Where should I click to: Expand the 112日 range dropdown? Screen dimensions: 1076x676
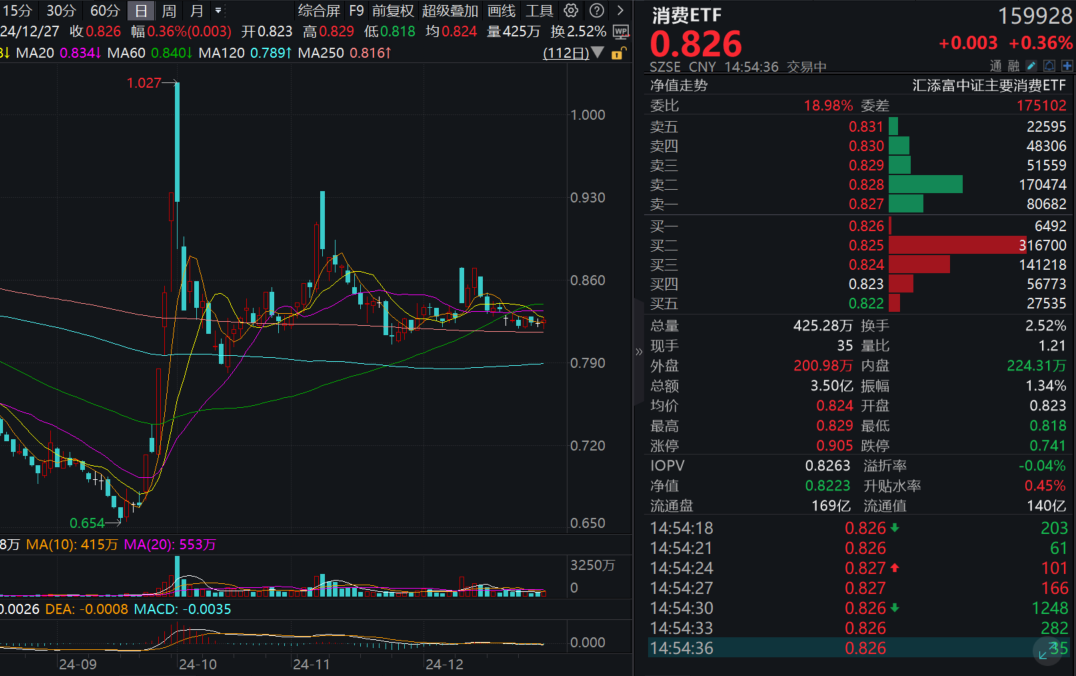click(598, 52)
